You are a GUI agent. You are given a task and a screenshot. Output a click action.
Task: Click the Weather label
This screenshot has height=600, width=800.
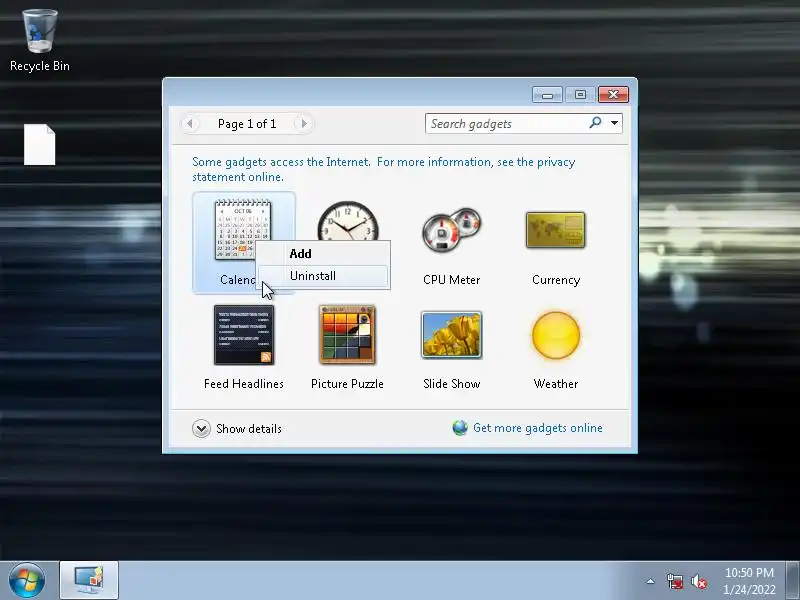[x=556, y=384]
